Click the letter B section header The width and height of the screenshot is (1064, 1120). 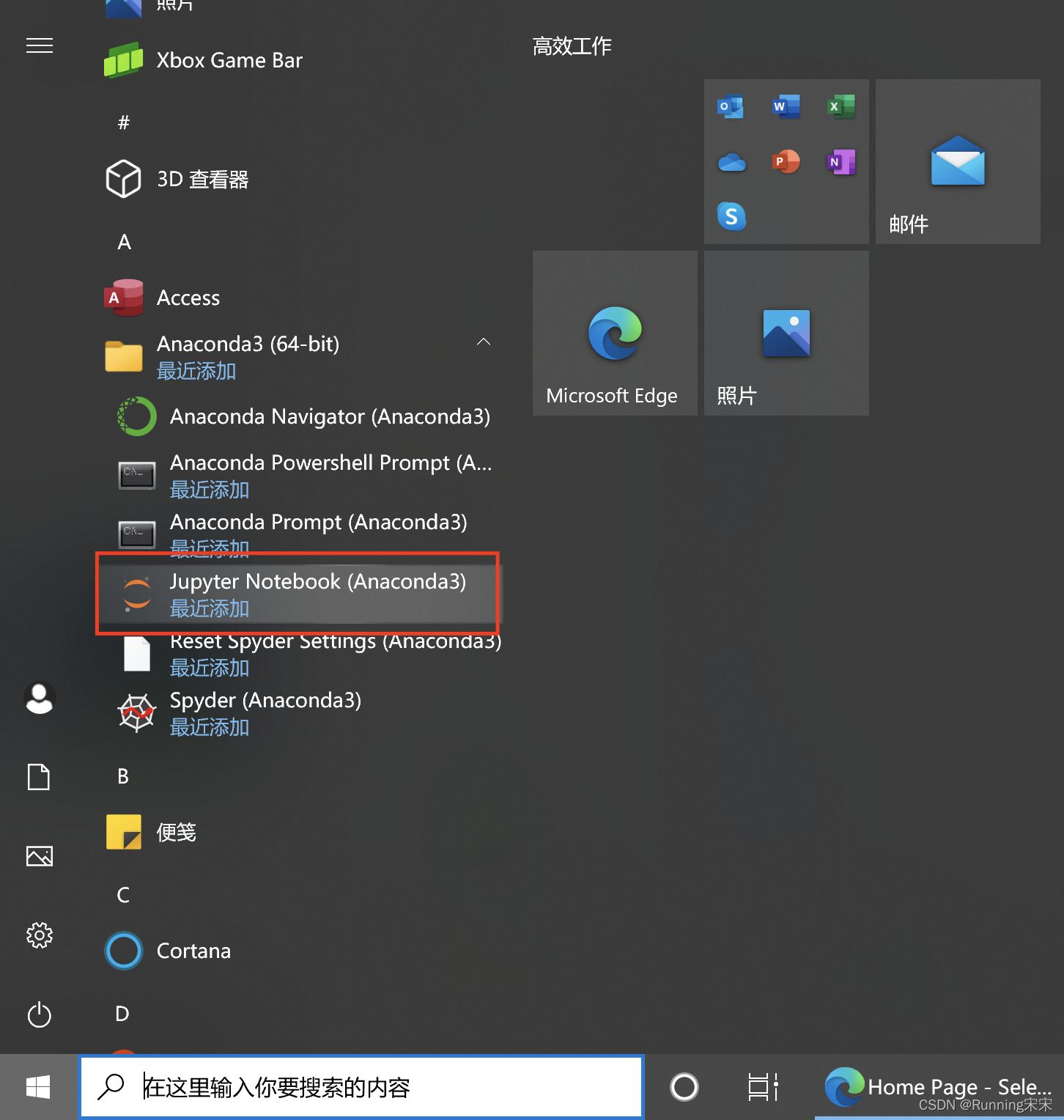coord(123,776)
